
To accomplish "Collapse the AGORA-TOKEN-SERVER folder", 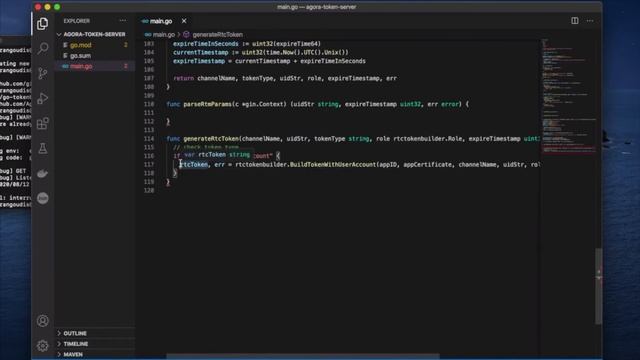I will [94, 34].
